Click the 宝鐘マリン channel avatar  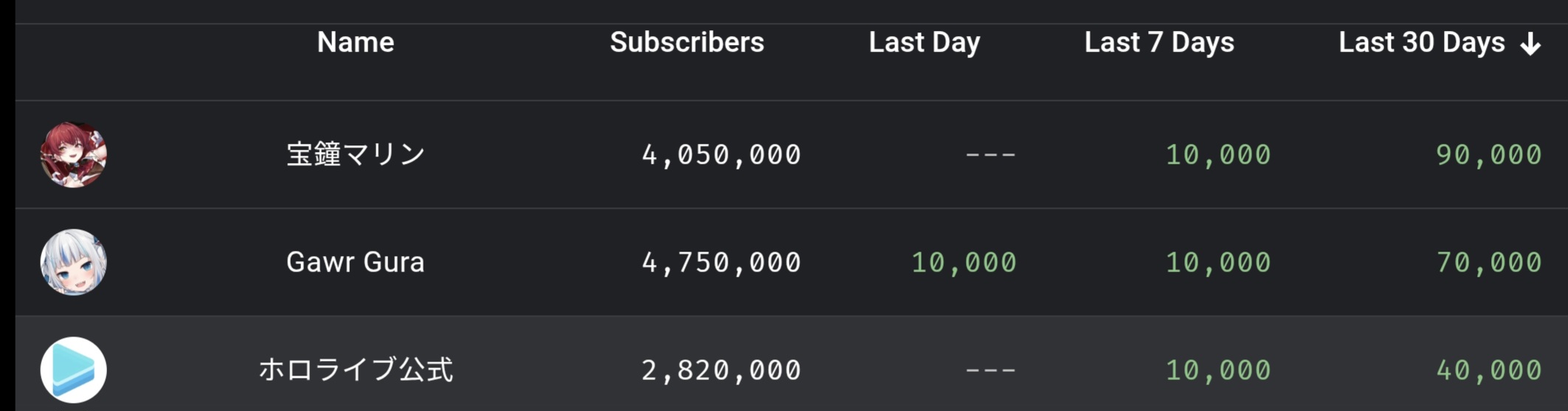pos(73,154)
